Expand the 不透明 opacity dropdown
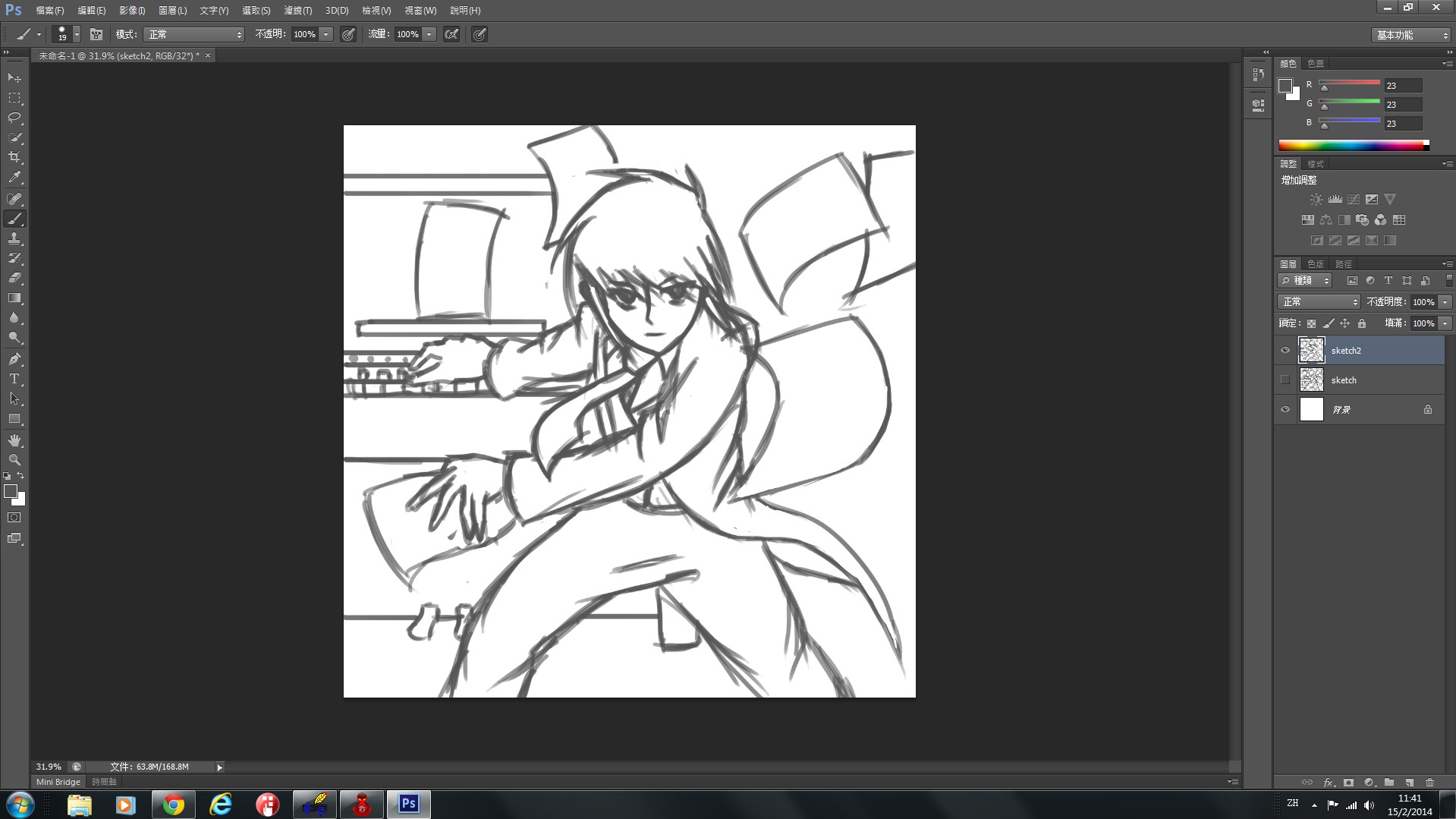 pyautogui.click(x=325, y=34)
